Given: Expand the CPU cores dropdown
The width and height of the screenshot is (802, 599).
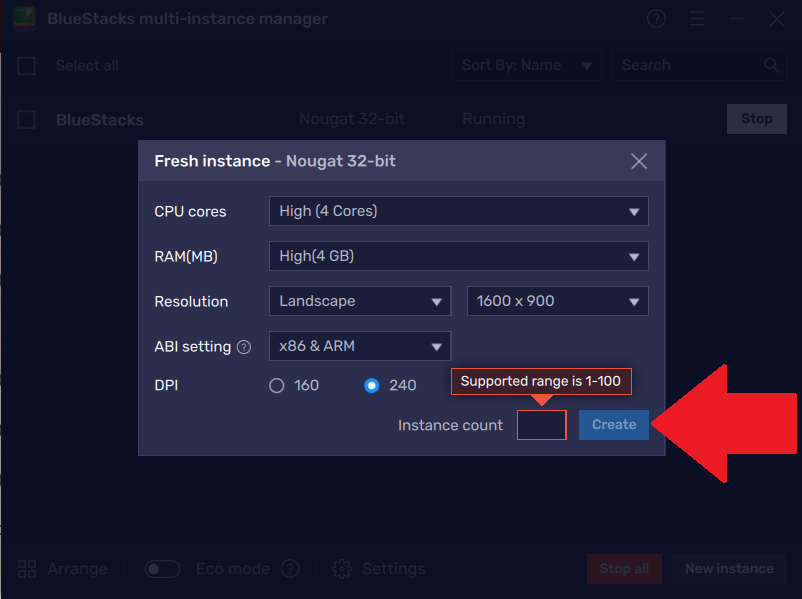Looking at the screenshot, I should [458, 211].
